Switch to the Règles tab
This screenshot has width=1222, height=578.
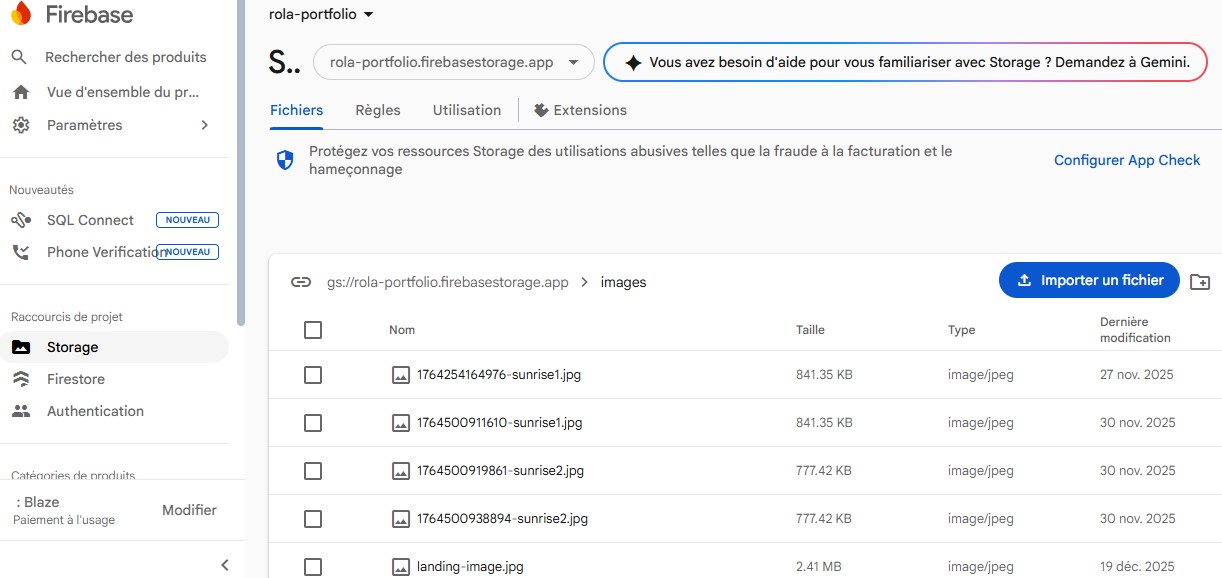[x=378, y=110]
